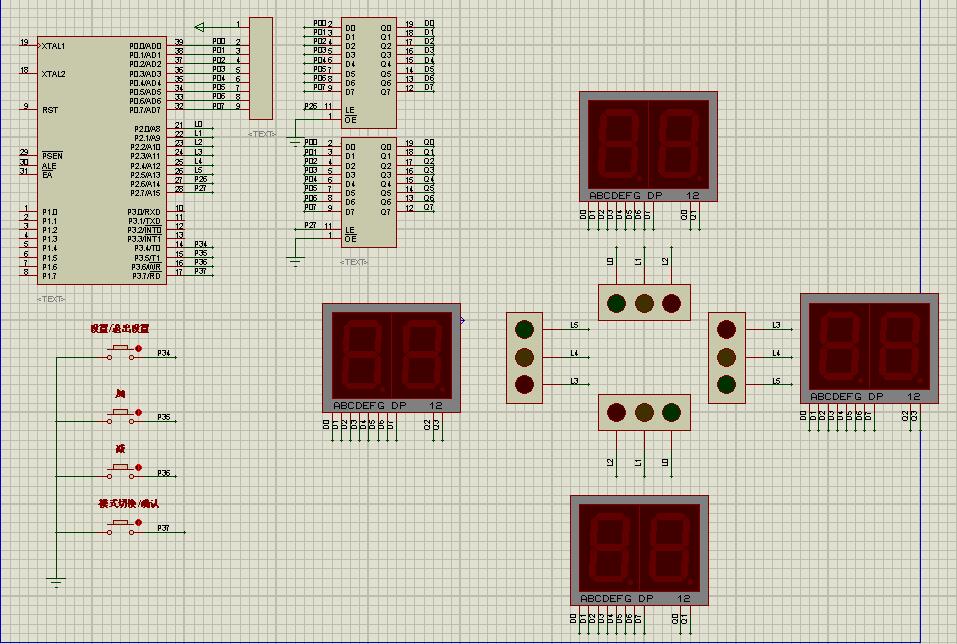Click the yellow LED of the bottom traffic light
Viewport: 957px width, 644px height.
click(644, 412)
